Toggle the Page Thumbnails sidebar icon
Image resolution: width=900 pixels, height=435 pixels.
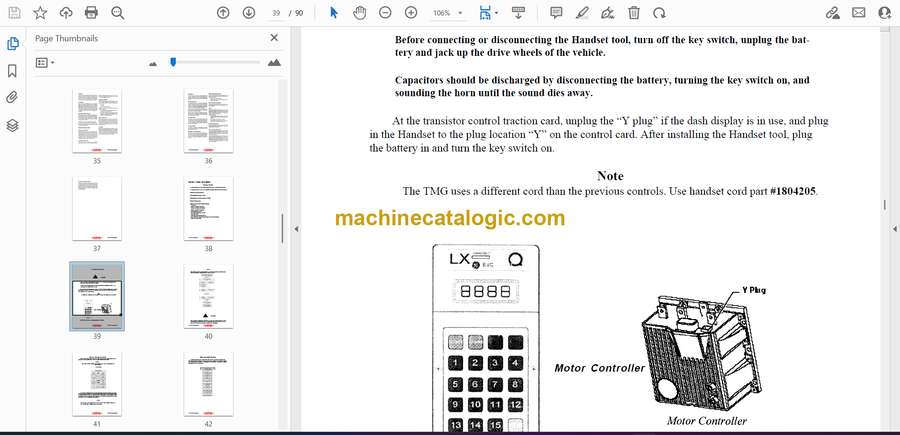[x=13, y=44]
